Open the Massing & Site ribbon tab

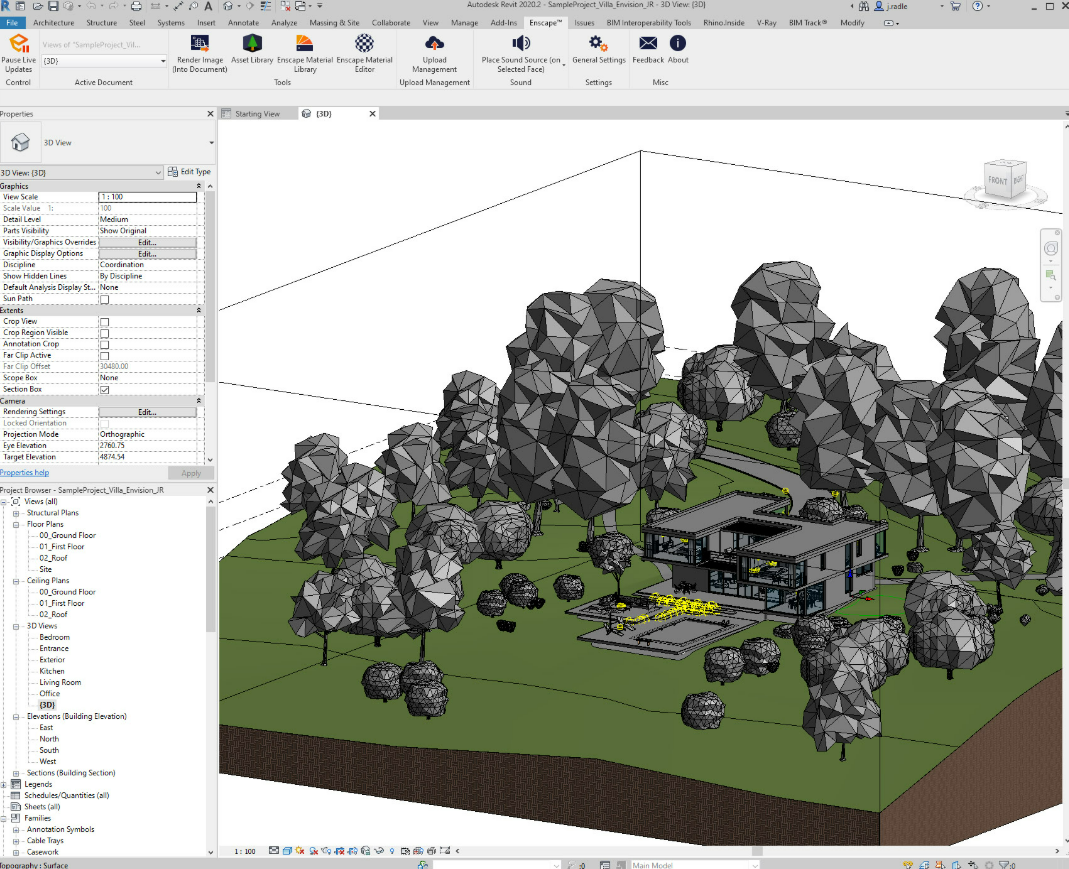(x=334, y=22)
